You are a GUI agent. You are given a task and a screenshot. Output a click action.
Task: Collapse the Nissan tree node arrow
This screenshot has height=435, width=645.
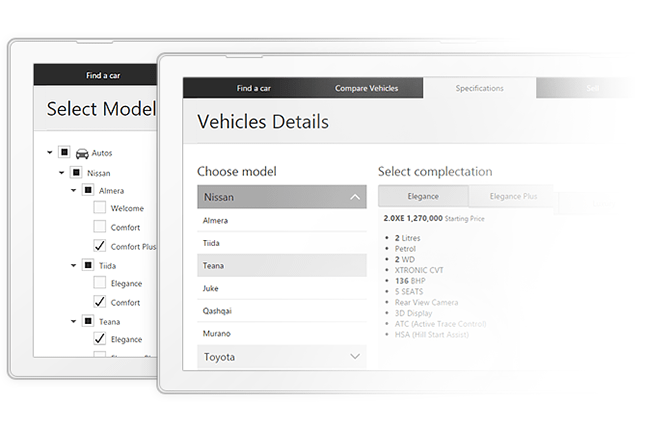pyautogui.click(x=62, y=173)
